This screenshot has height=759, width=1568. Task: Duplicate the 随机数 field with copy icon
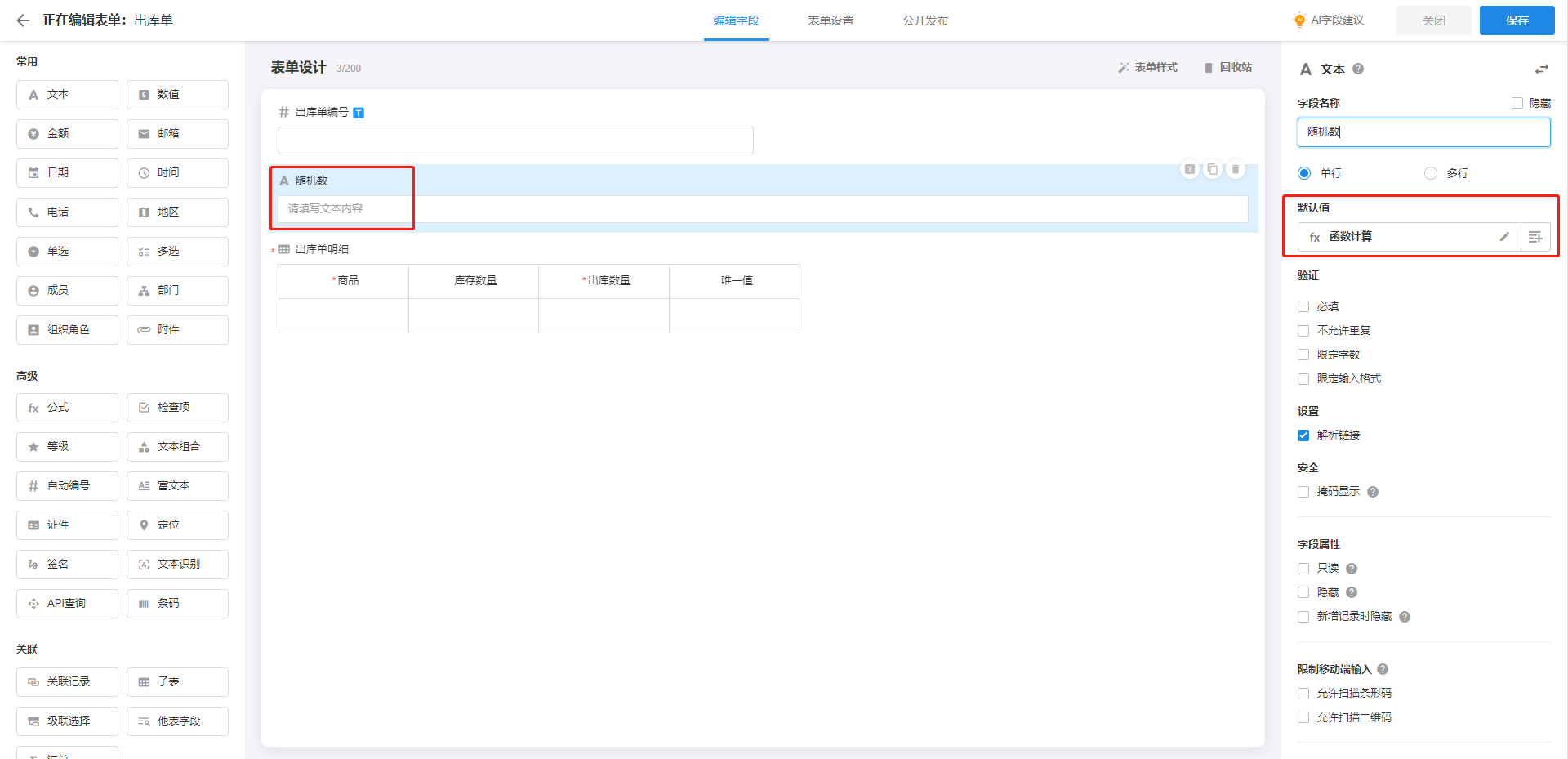tap(1213, 170)
